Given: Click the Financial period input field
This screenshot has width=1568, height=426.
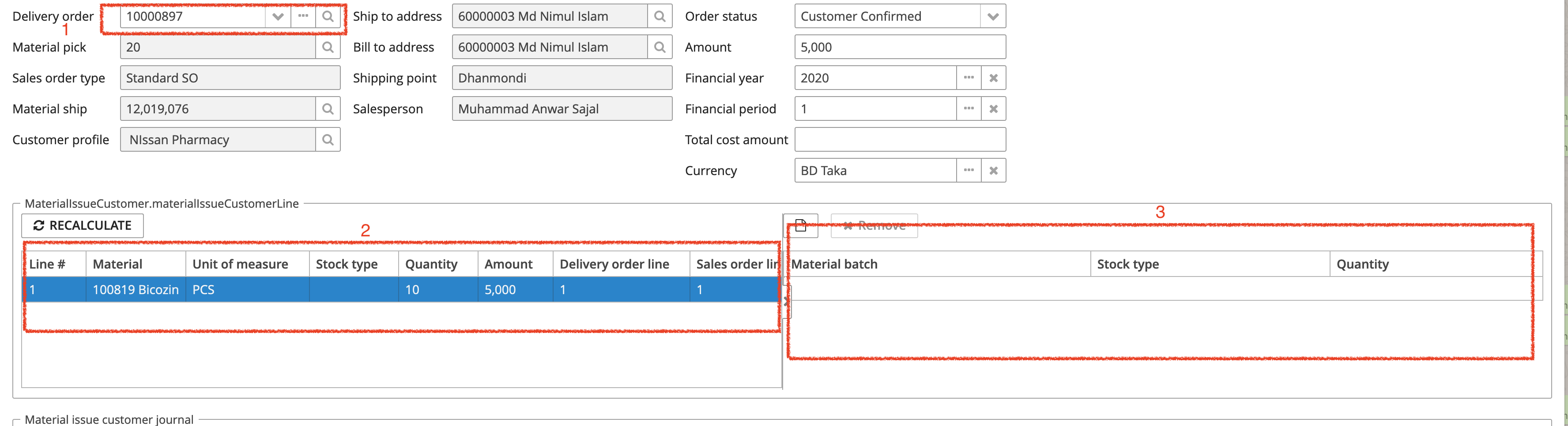Looking at the screenshot, I should click(x=875, y=109).
